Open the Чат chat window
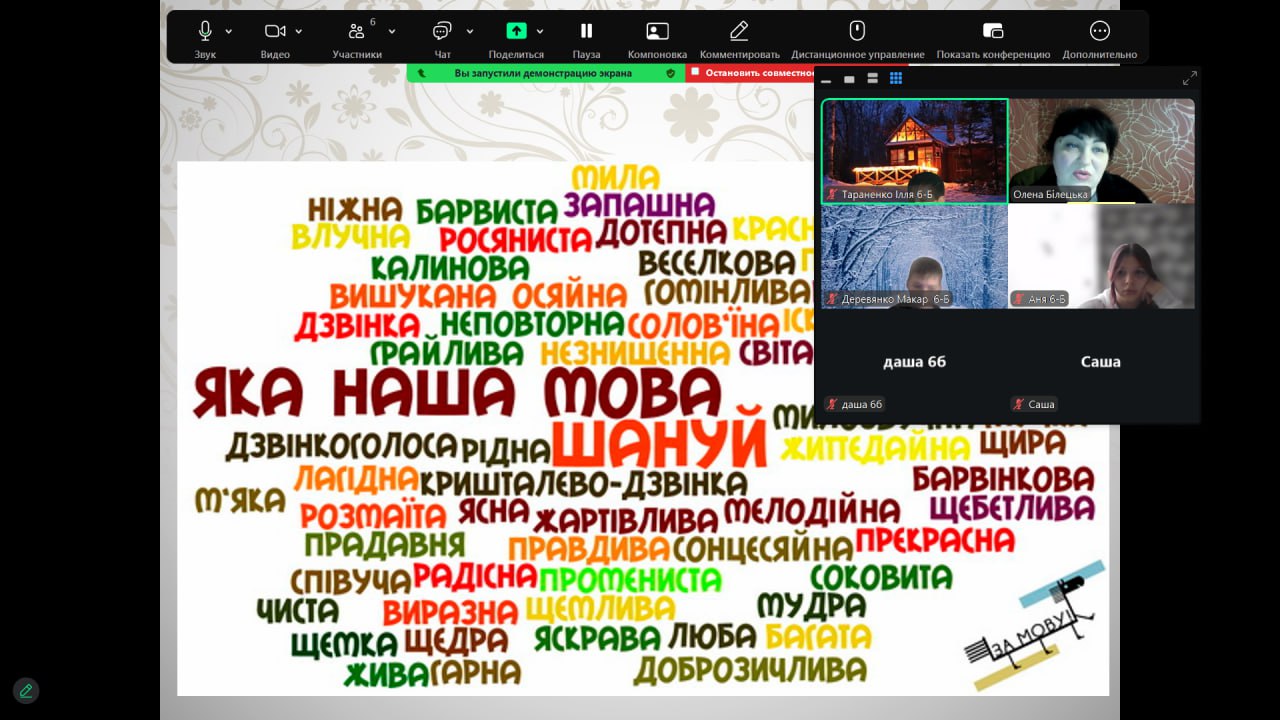1280x720 pixels. click(442, 31)
